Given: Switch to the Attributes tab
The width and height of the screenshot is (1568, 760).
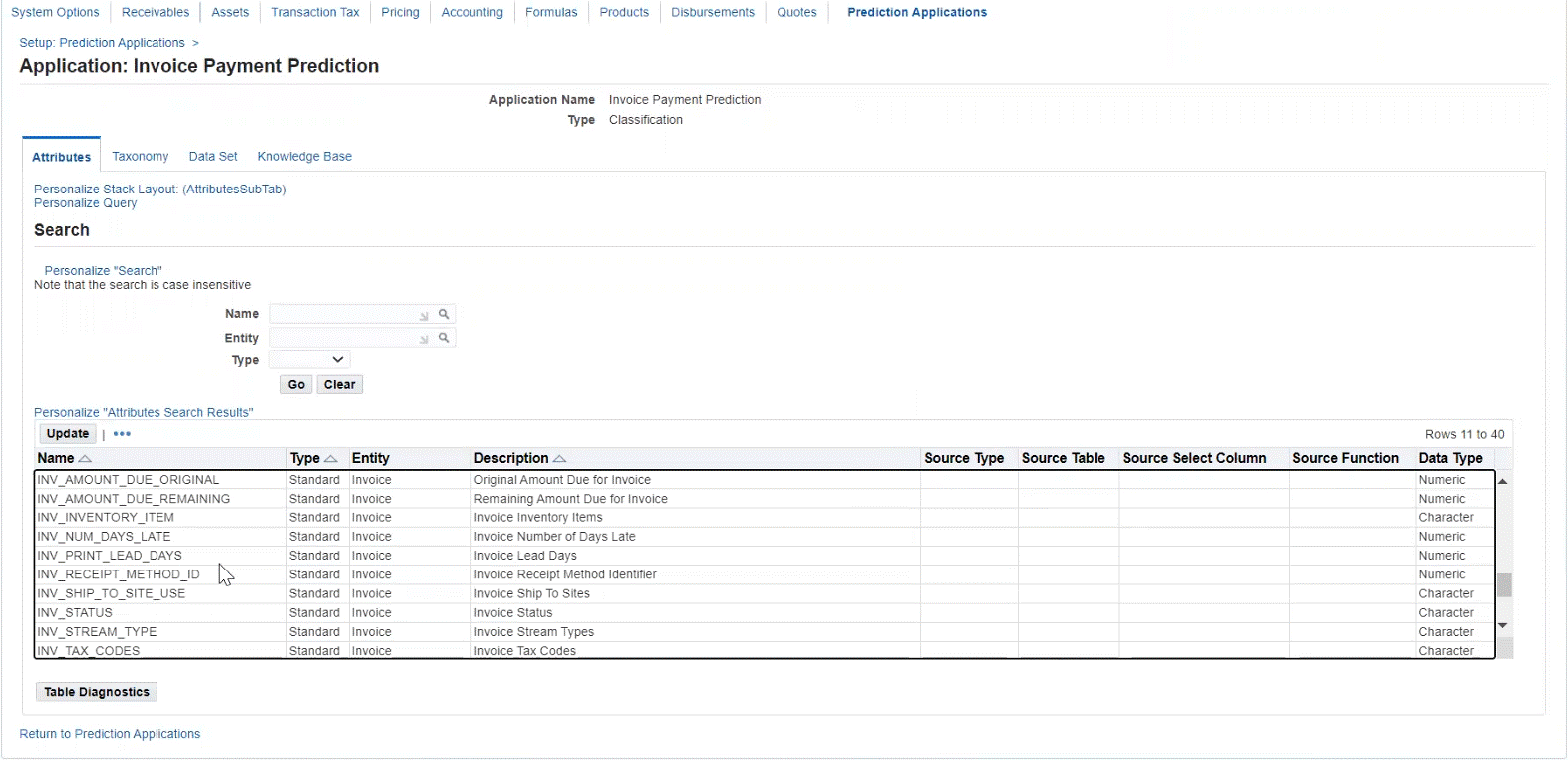Looking at the screenshot, I should (x=62, y=157).
